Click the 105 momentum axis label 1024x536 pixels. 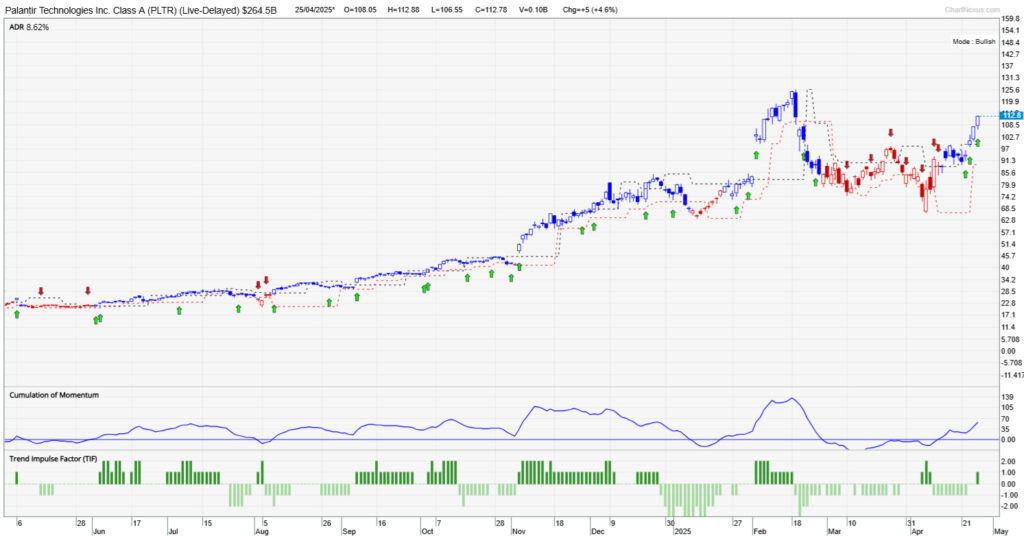tap(1008, 407)
